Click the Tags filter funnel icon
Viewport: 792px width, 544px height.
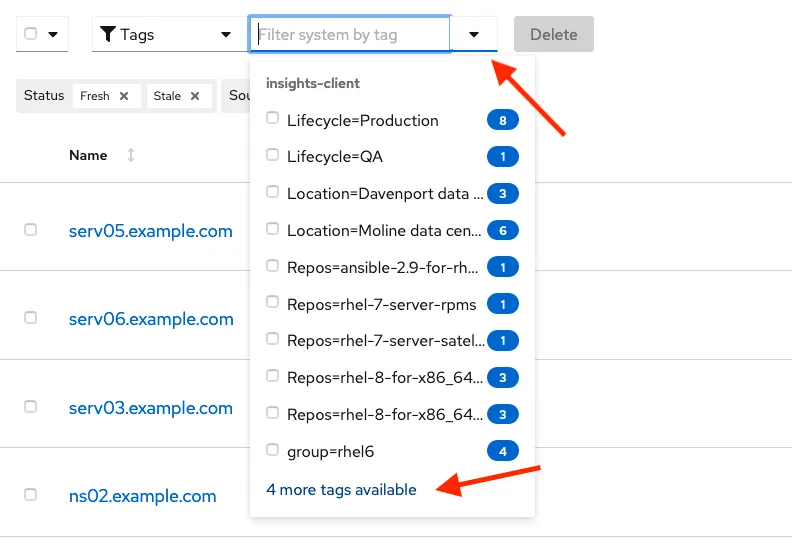tap(109, 34)
